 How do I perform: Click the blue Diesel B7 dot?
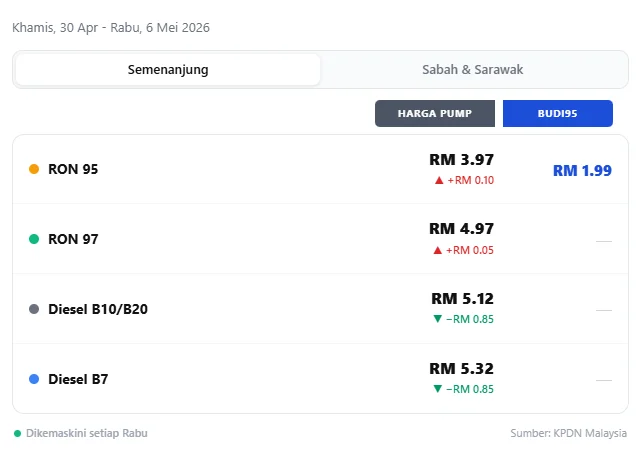(x=34, y=380)
